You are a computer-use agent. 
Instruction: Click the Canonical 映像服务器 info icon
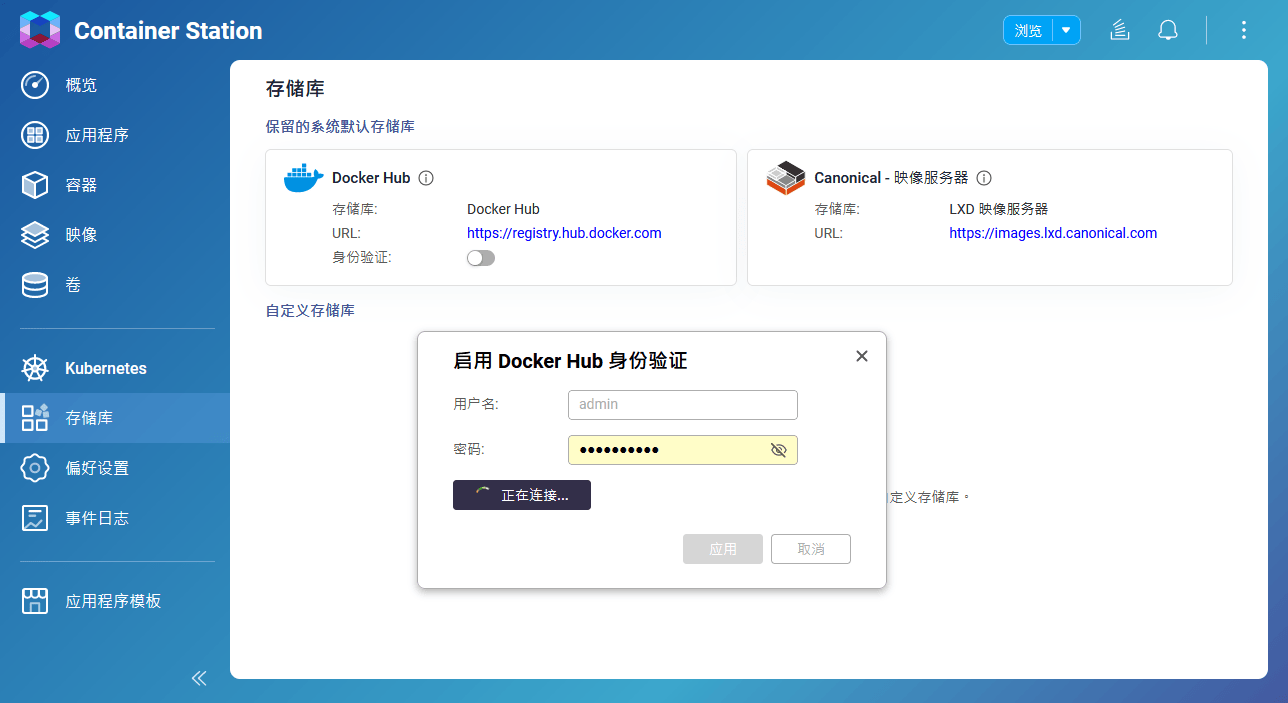click(984, 178)
